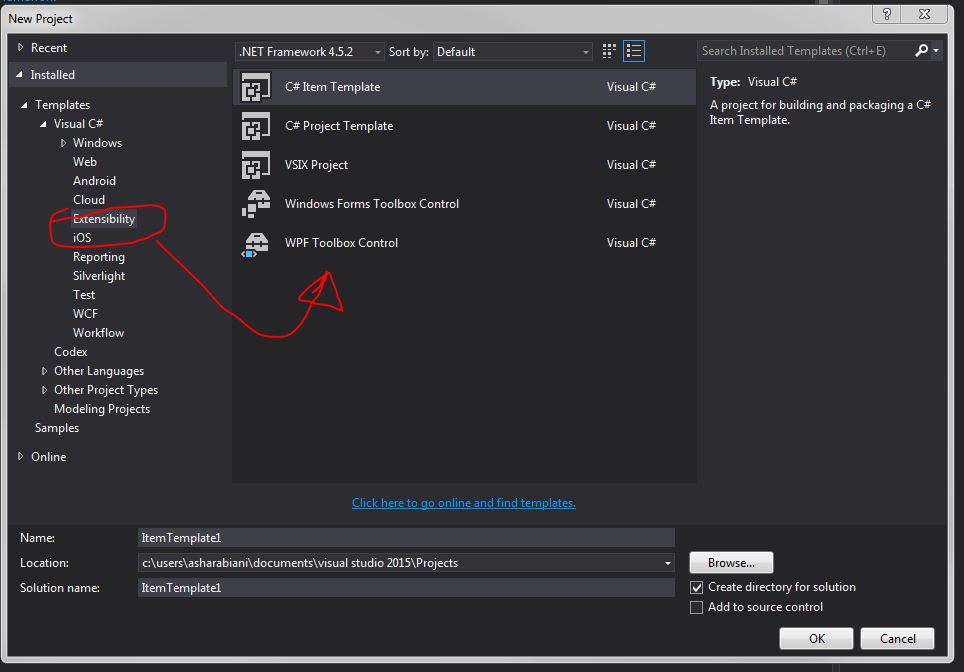Collapse the Visual C# node
Screen dimensions: 964x672
(x=43, y=124)
